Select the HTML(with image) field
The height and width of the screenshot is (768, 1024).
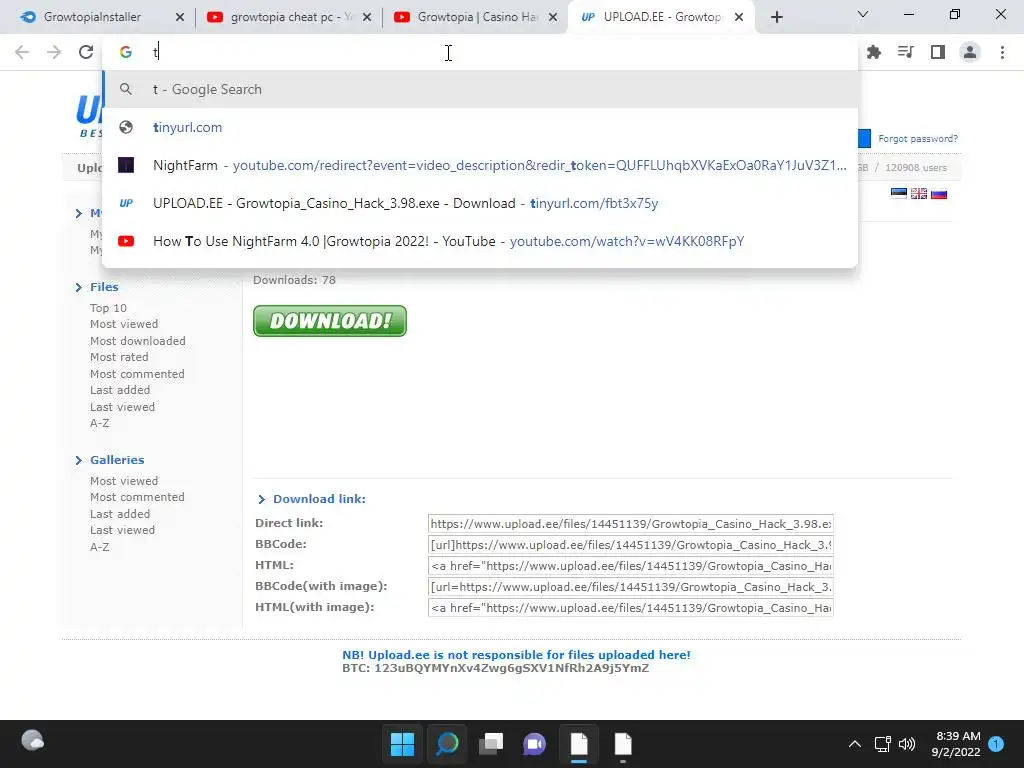tap(631, 607)
